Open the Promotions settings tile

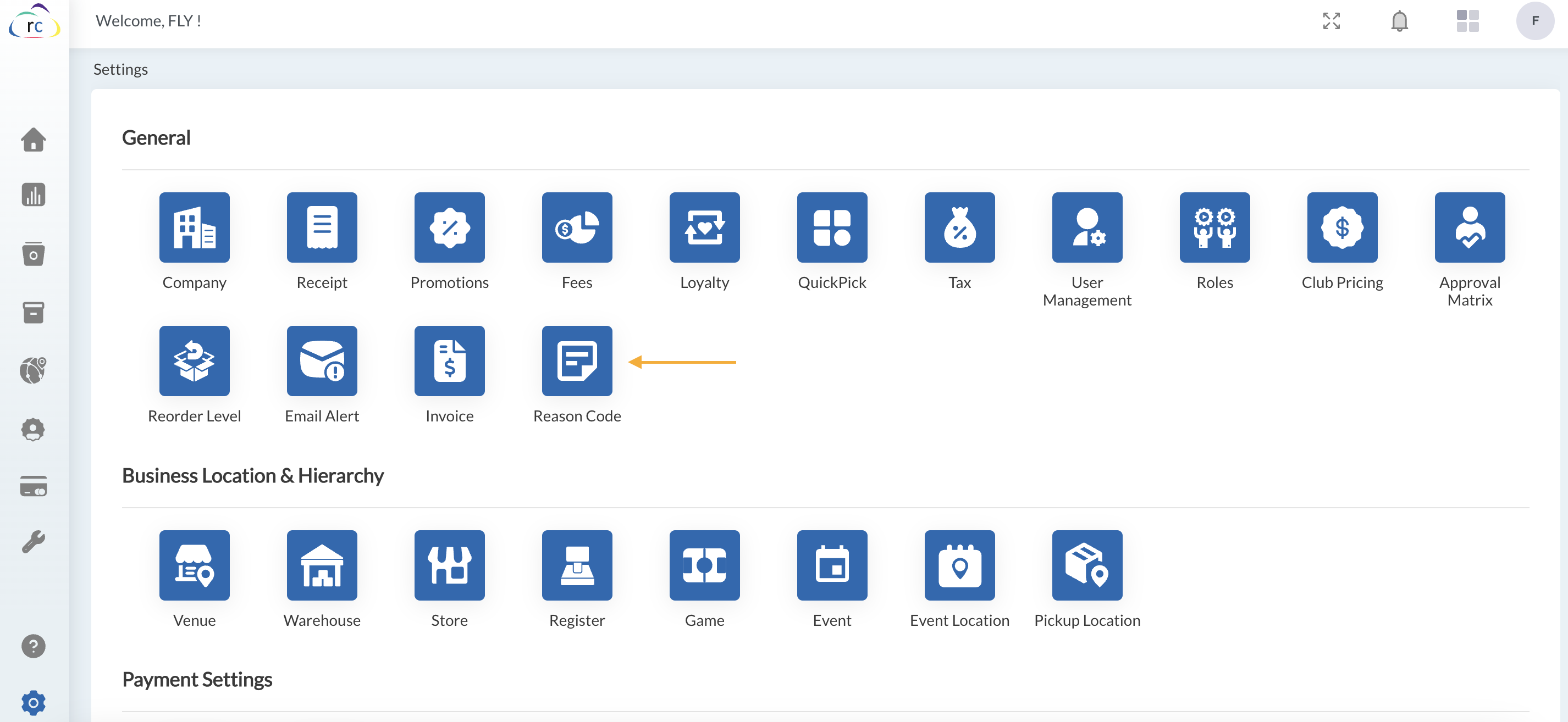tap(449, 227)
